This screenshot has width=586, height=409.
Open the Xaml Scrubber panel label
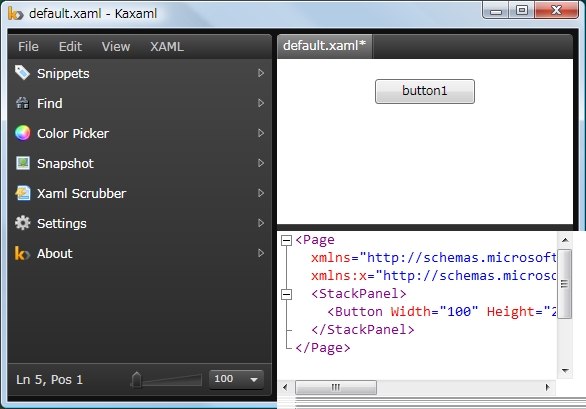81,193
